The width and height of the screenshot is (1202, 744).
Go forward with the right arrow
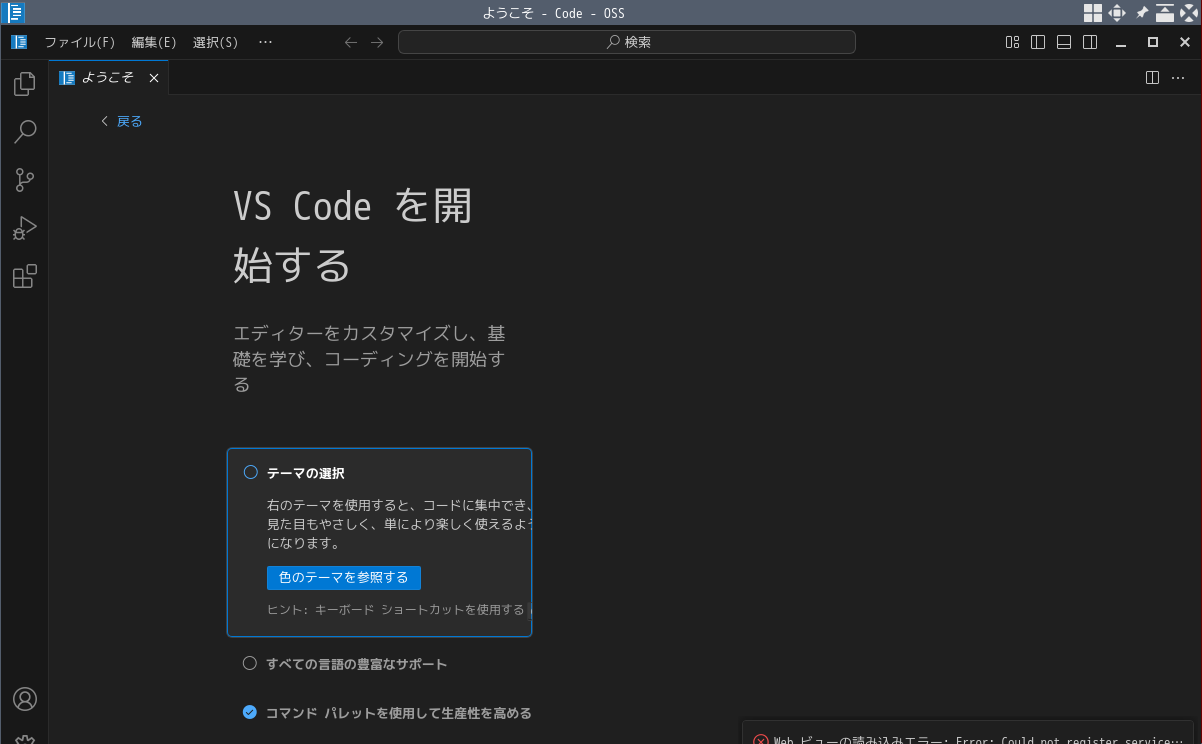point(377,42)
